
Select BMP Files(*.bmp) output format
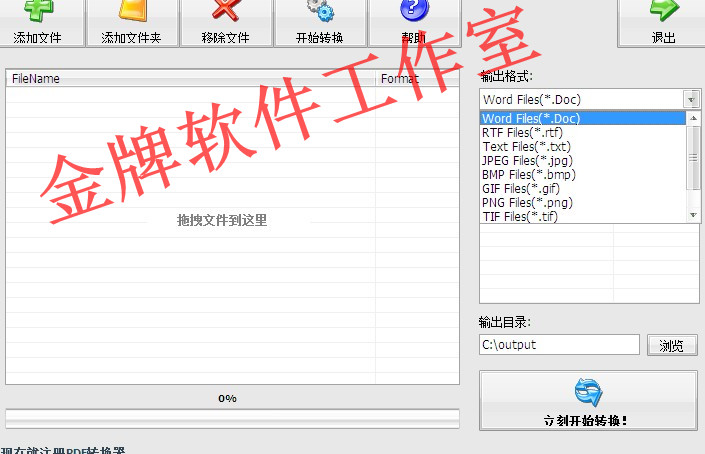583,174
